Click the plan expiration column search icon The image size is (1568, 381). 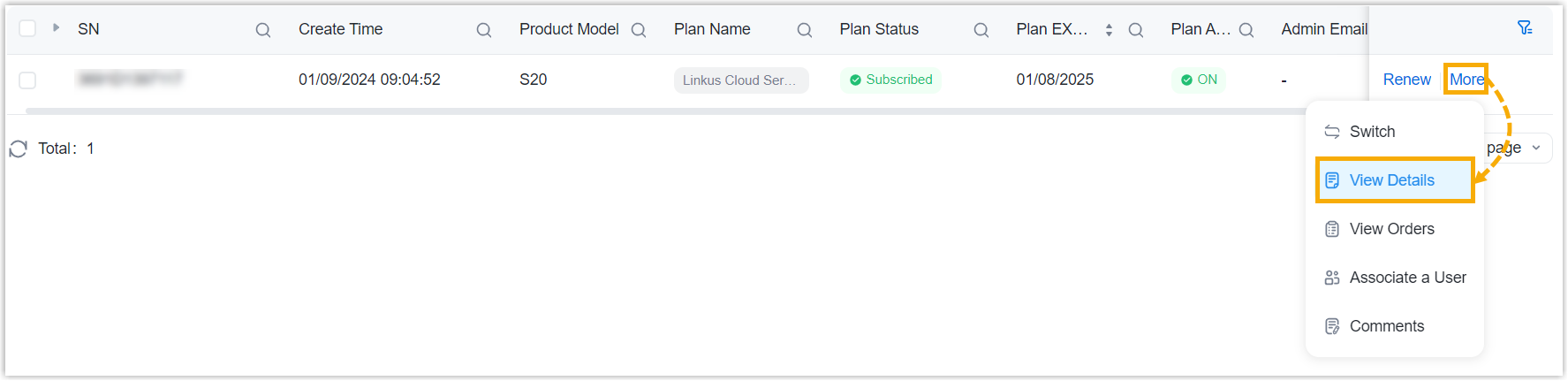coord(1136,30)
